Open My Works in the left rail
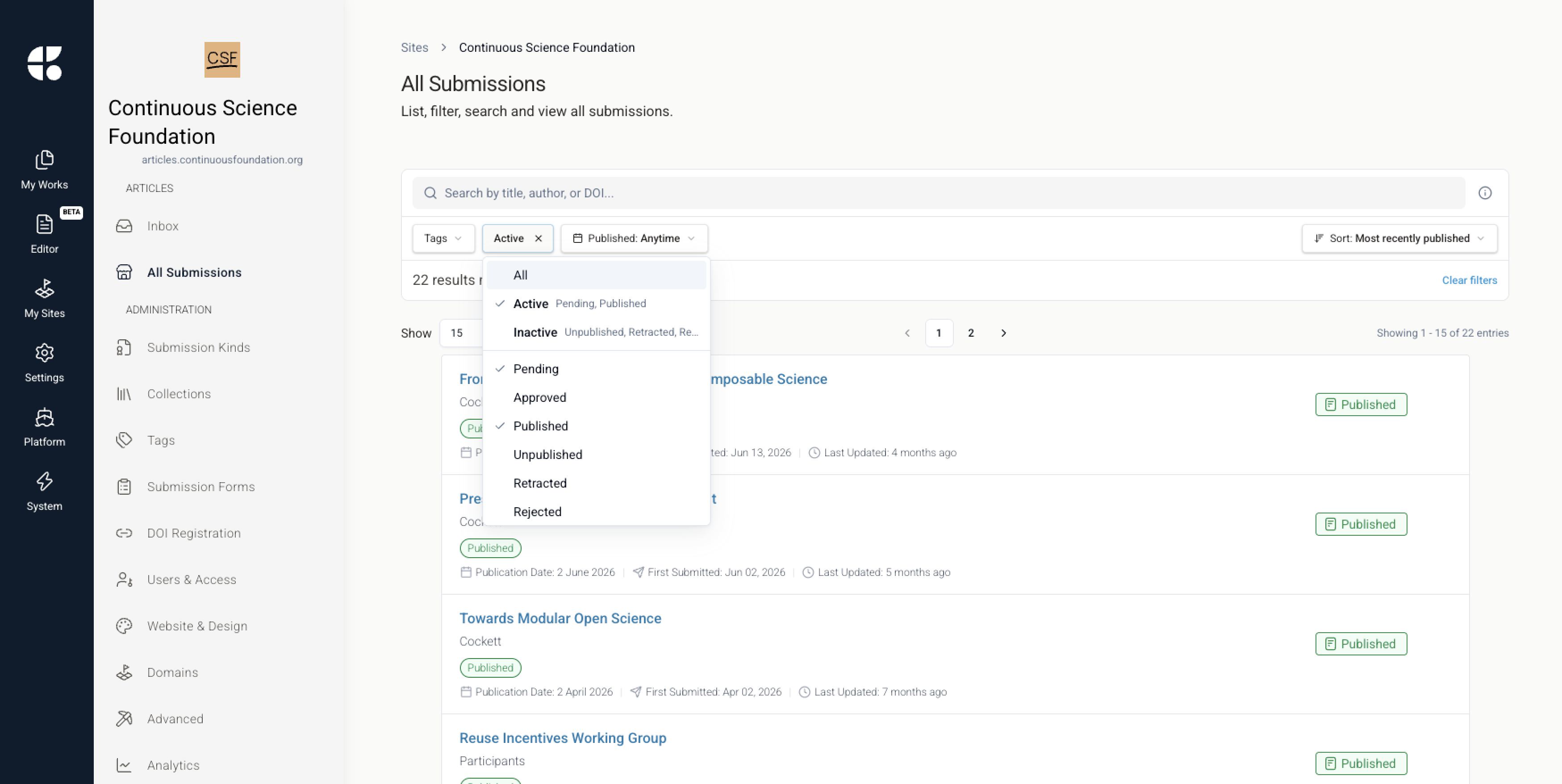The image size is (1562, 784). [x=44, y=171]
